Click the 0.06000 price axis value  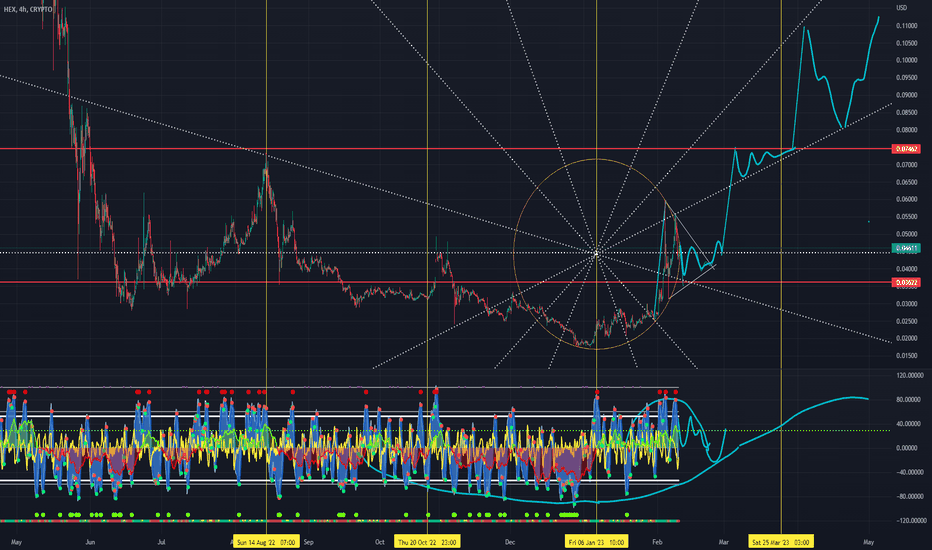pos(906,200)
